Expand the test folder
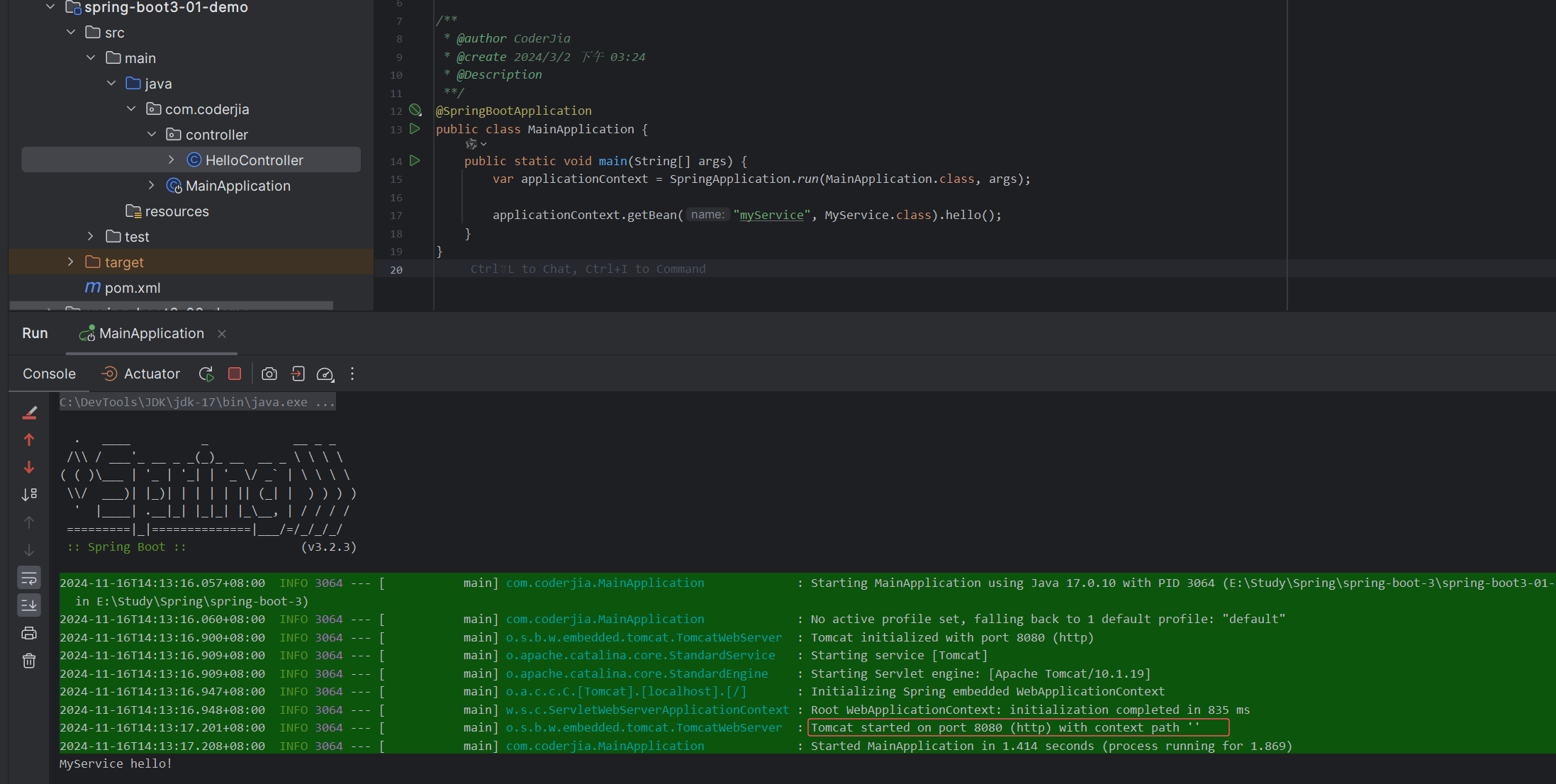The width and height of the screenshot is (1556, 784). (x=91, y=237)
